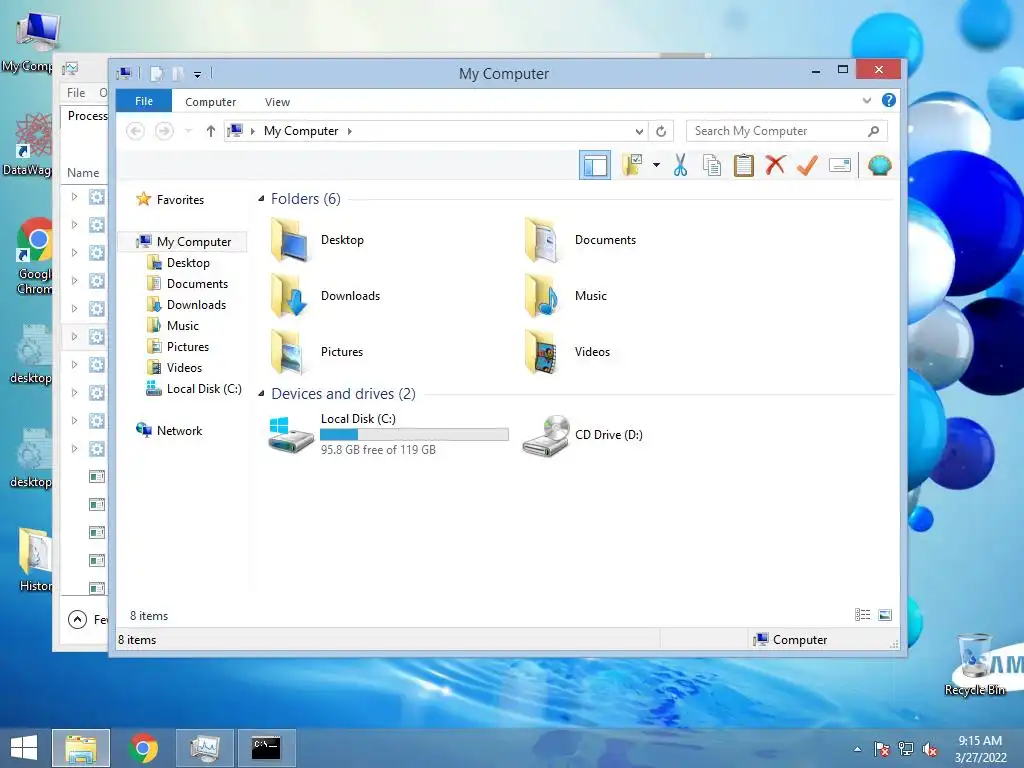
Task: Click the orange checkmark Properties icon
Action: tap(807, 165)
